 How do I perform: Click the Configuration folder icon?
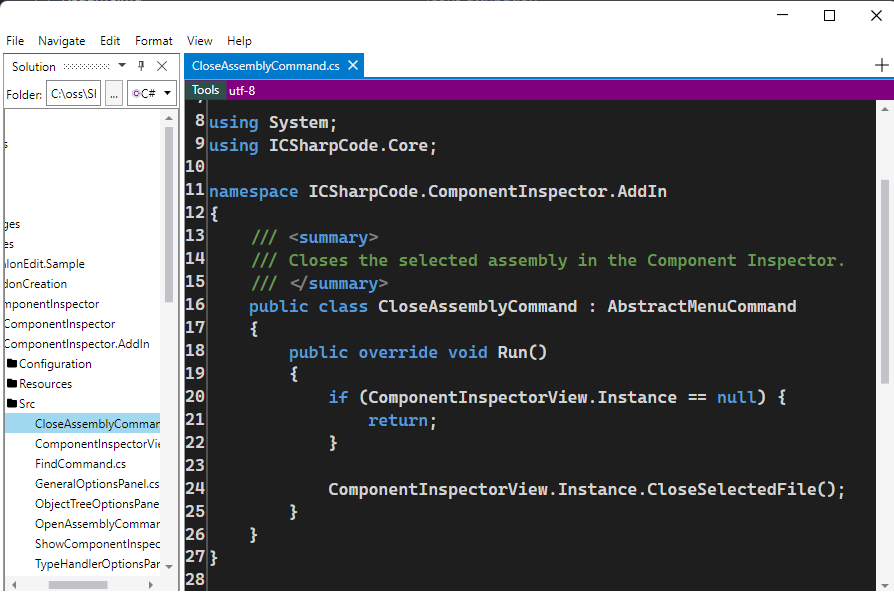point(11,363)
